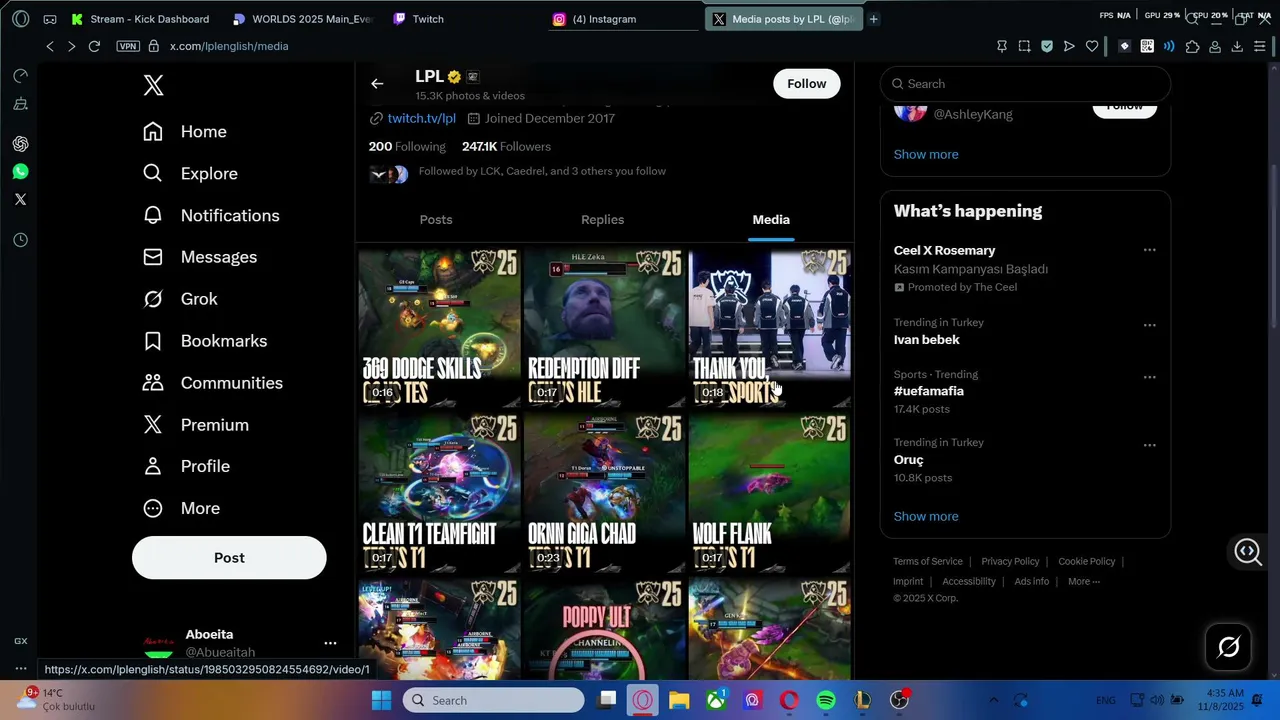Viewport: 1280px width, 720px height.
Task: Go back with the browser back arrow
Action: pos(50,46)
